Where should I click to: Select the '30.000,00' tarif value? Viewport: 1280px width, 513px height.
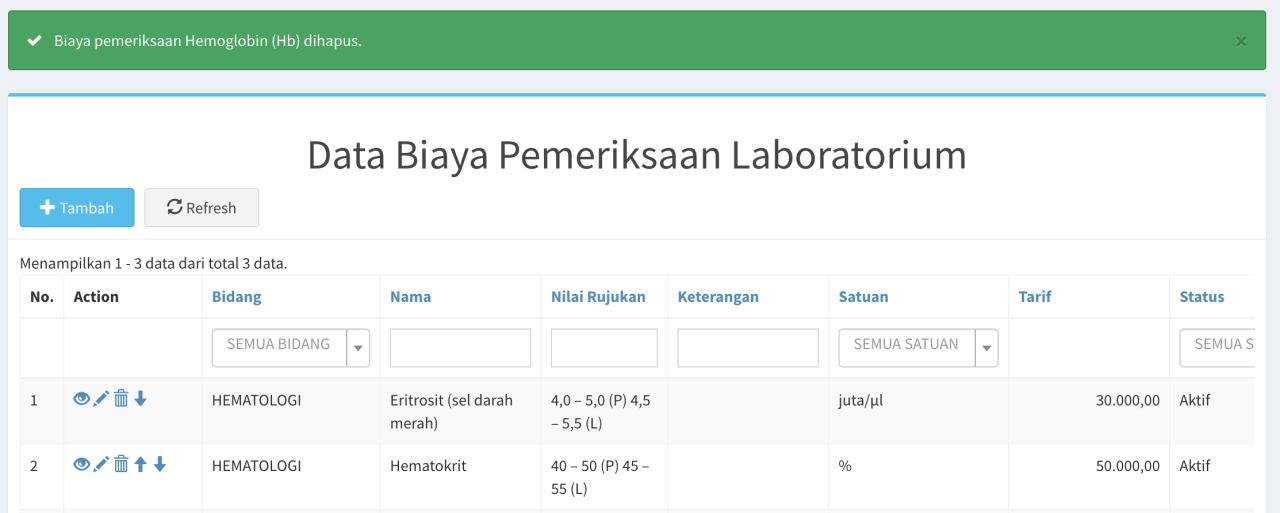tap(1127, 401)
